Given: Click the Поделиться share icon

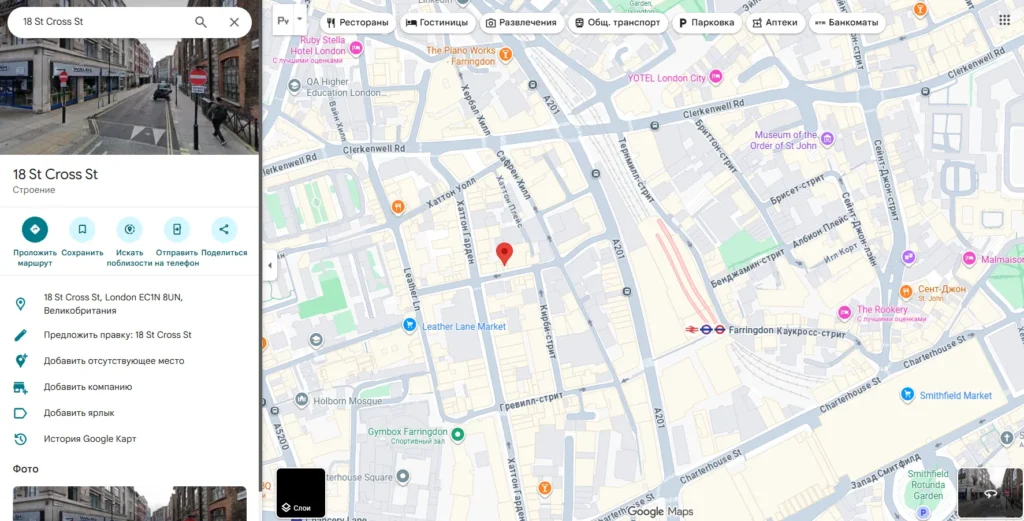Looking at the screenshot, I should 224,229.
